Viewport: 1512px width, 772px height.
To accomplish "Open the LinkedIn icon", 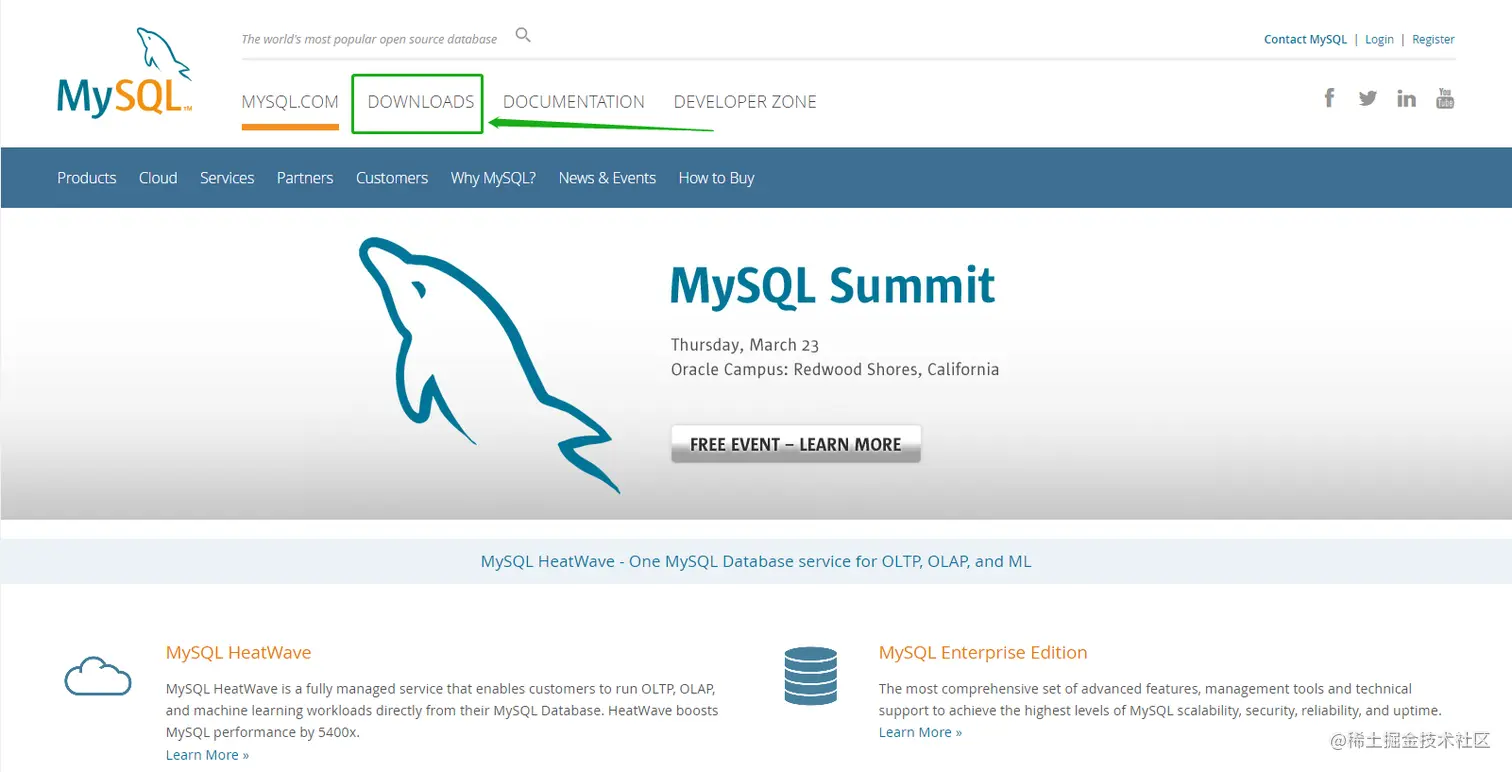I will [1406, 98].
